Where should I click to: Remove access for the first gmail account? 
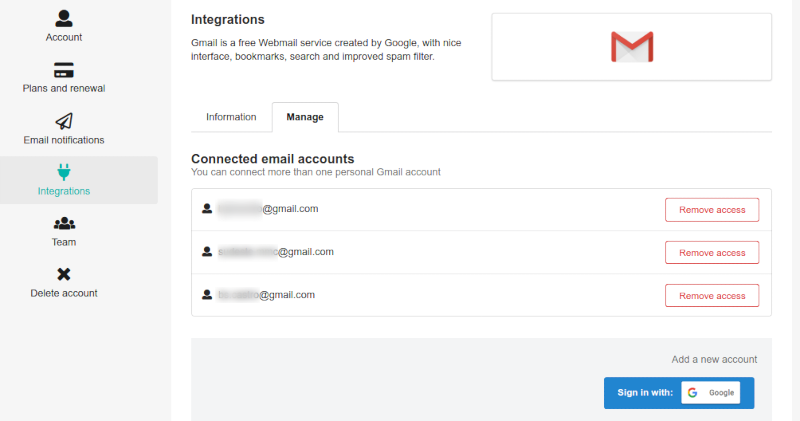(712, 210)
